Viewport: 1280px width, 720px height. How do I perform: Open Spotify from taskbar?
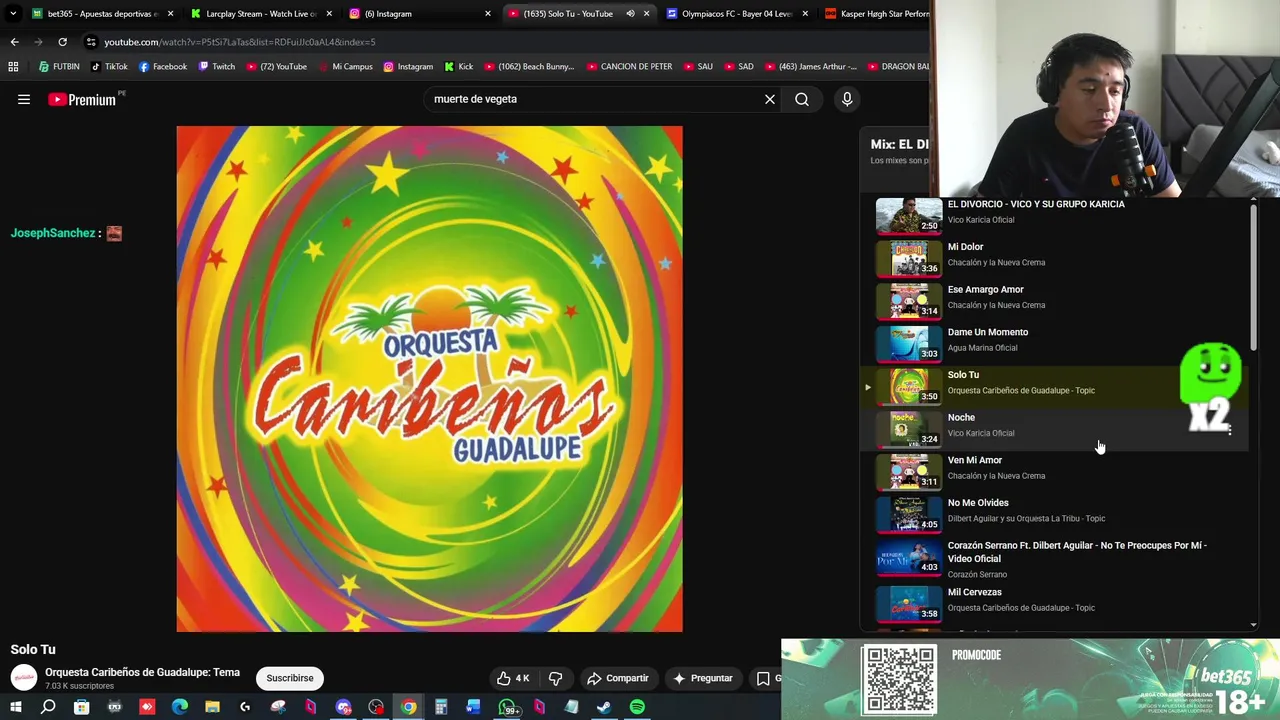pos(637,707)
